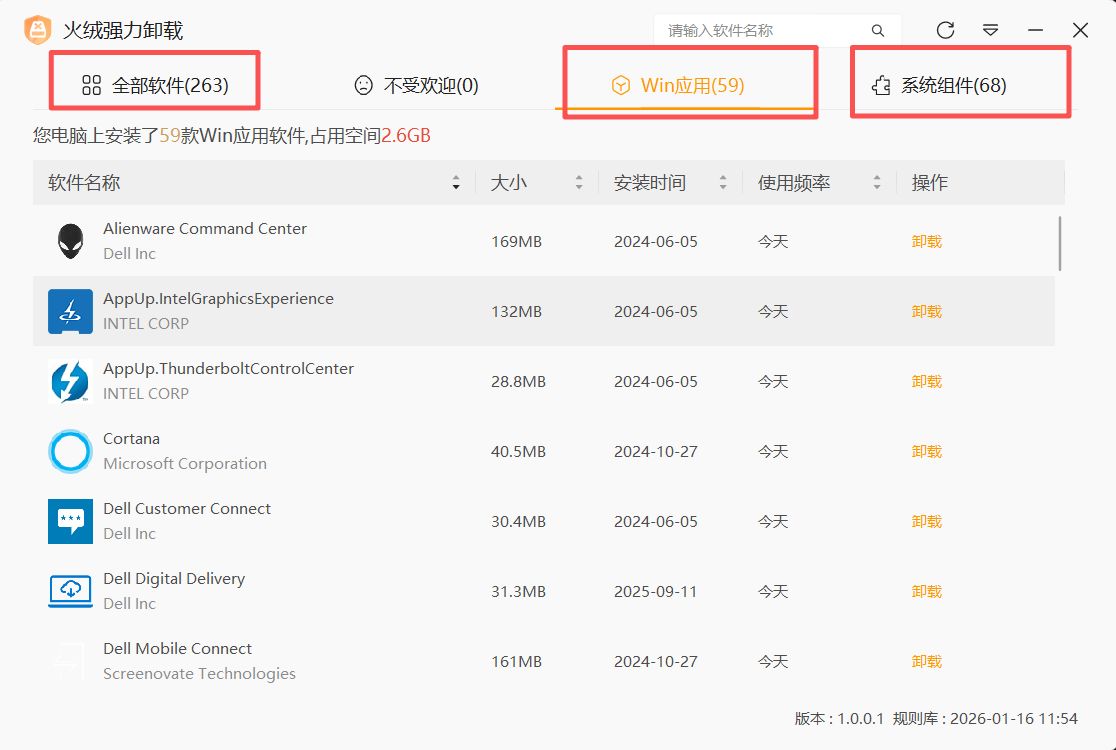The width and height of the screenshot is (1116, 750).
Task: Sort by 软件名称 column arrows
Action: point(456,183)
